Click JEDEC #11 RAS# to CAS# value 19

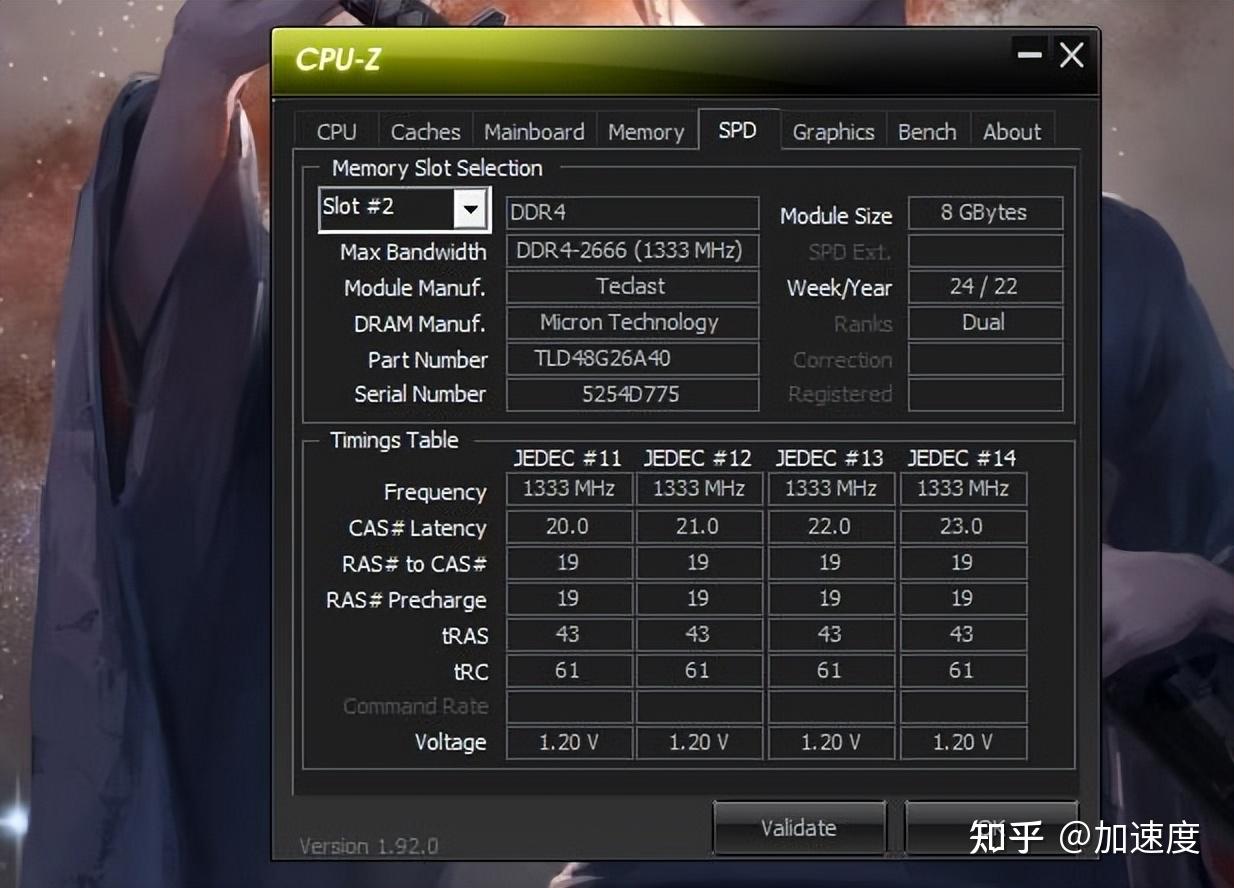click(569, 562)
